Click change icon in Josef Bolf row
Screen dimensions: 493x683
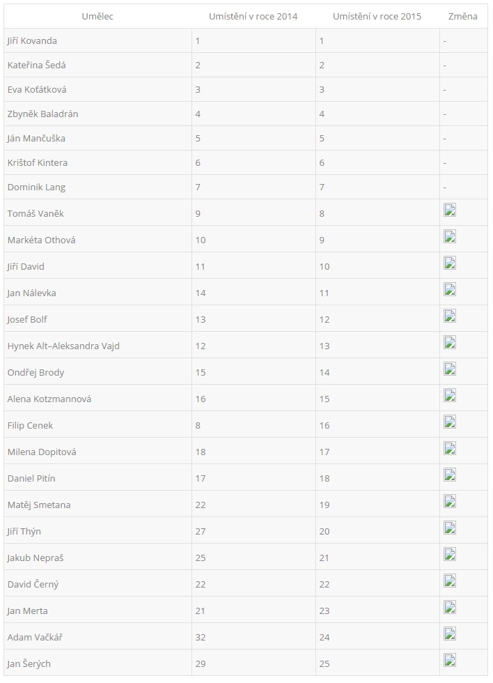pyautogui.click(x=449, y=316)
